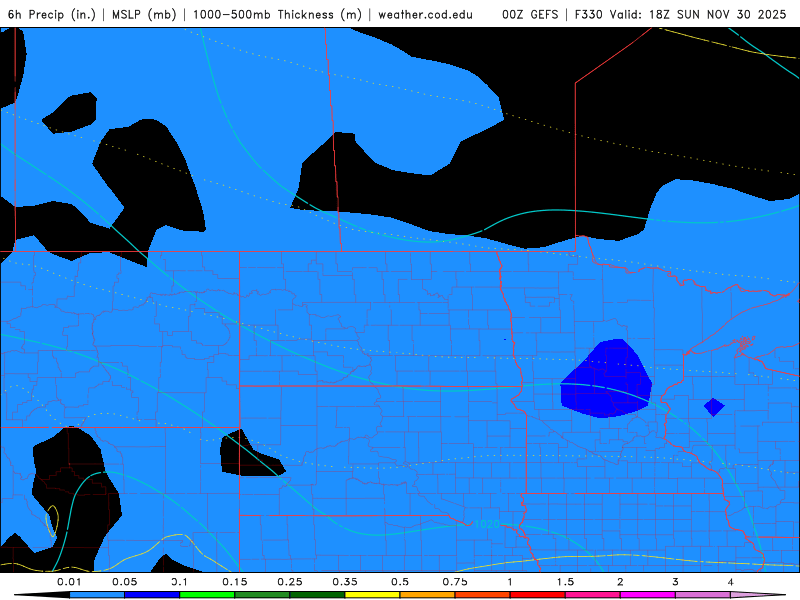Click the '0.01' legend label
This screenshot has height=600, width=800.
[x=69, y=582]
